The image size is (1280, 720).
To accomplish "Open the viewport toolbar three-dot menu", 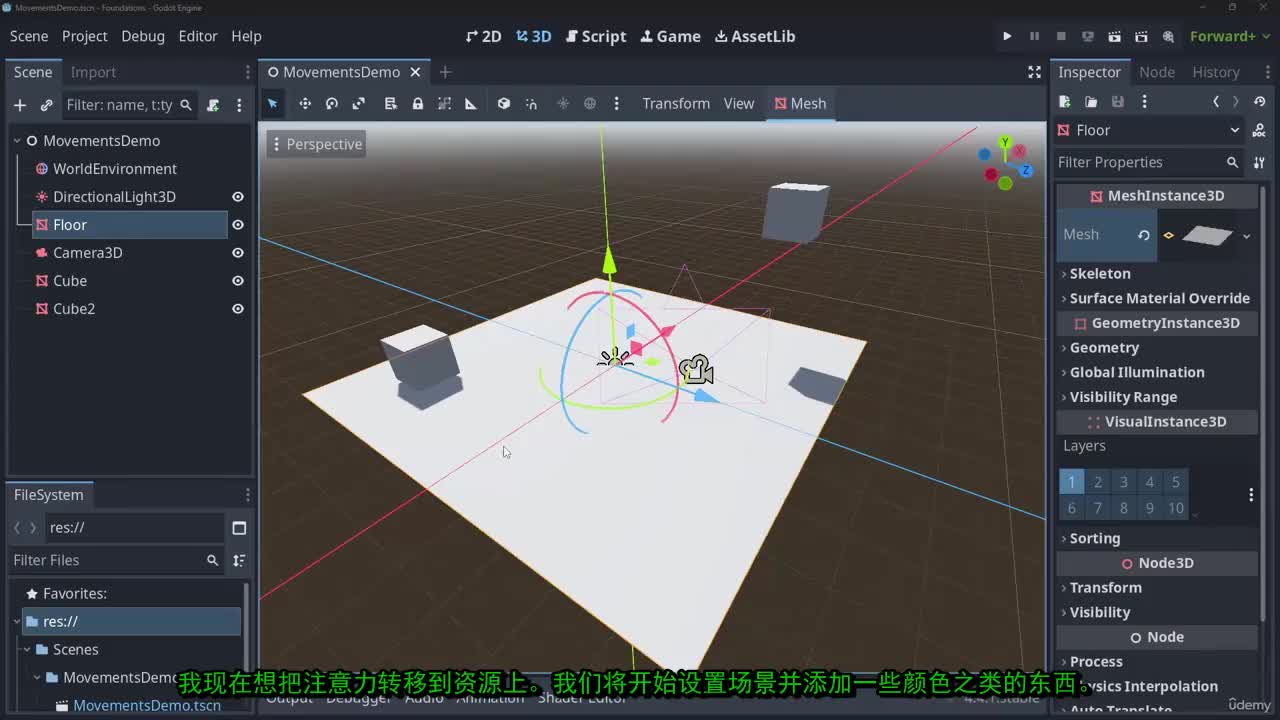I will [616, 104].
